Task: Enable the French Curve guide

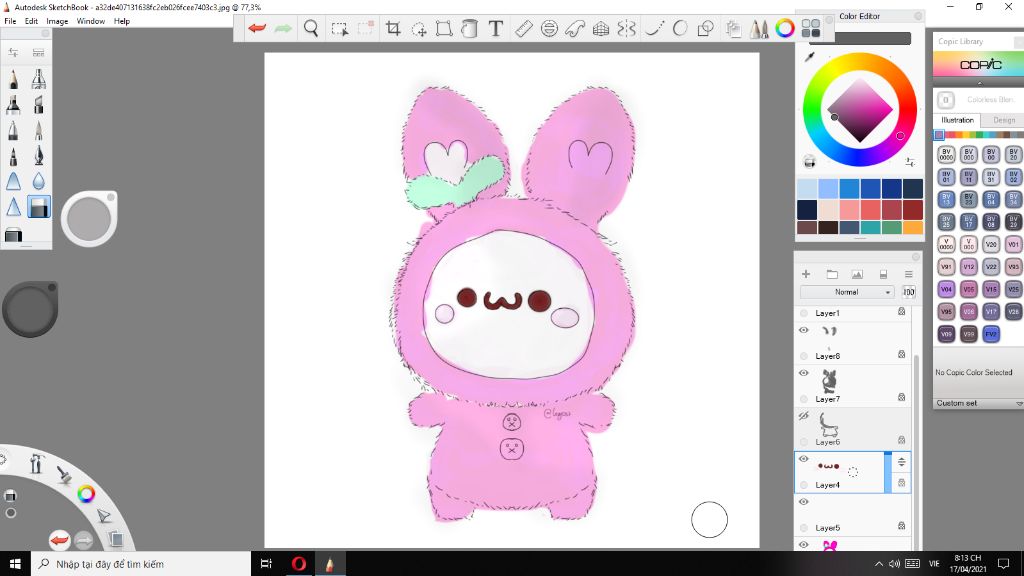Action: pos(575,28)
